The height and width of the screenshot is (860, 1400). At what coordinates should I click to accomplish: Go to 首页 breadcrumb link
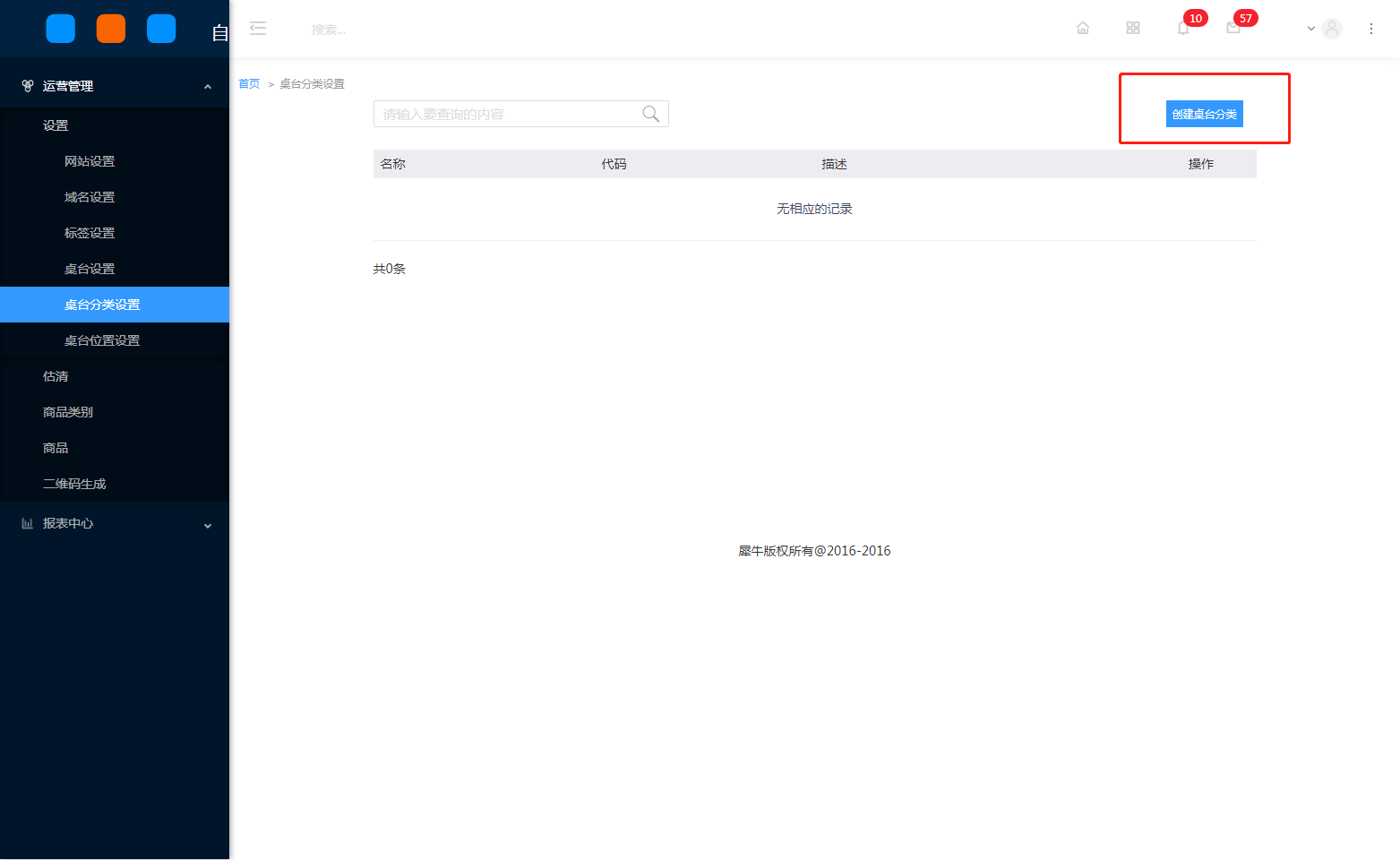(249, 84)
